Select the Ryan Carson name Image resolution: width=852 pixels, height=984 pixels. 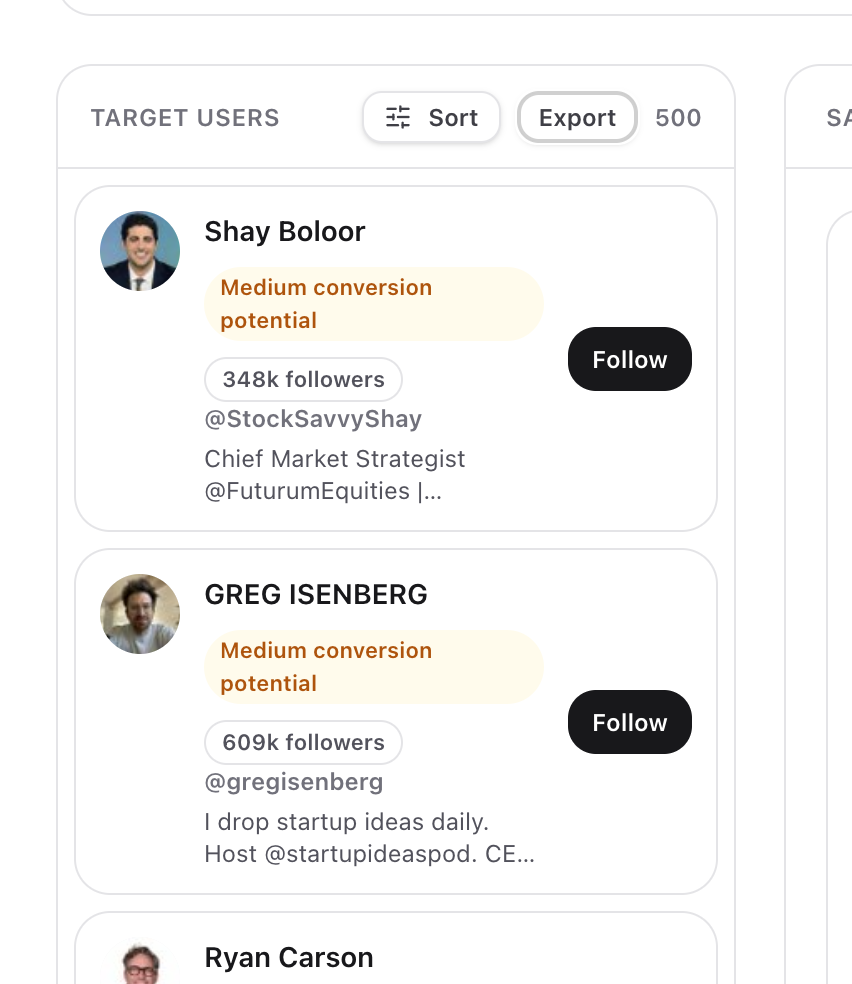tap(289, 958)
